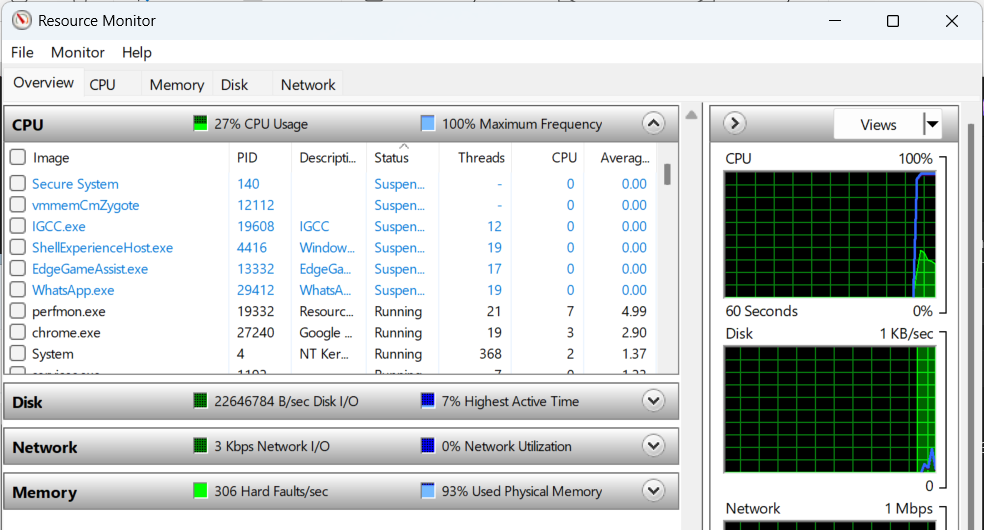Hide the graphs pane with arrow button

click(734, 123)
